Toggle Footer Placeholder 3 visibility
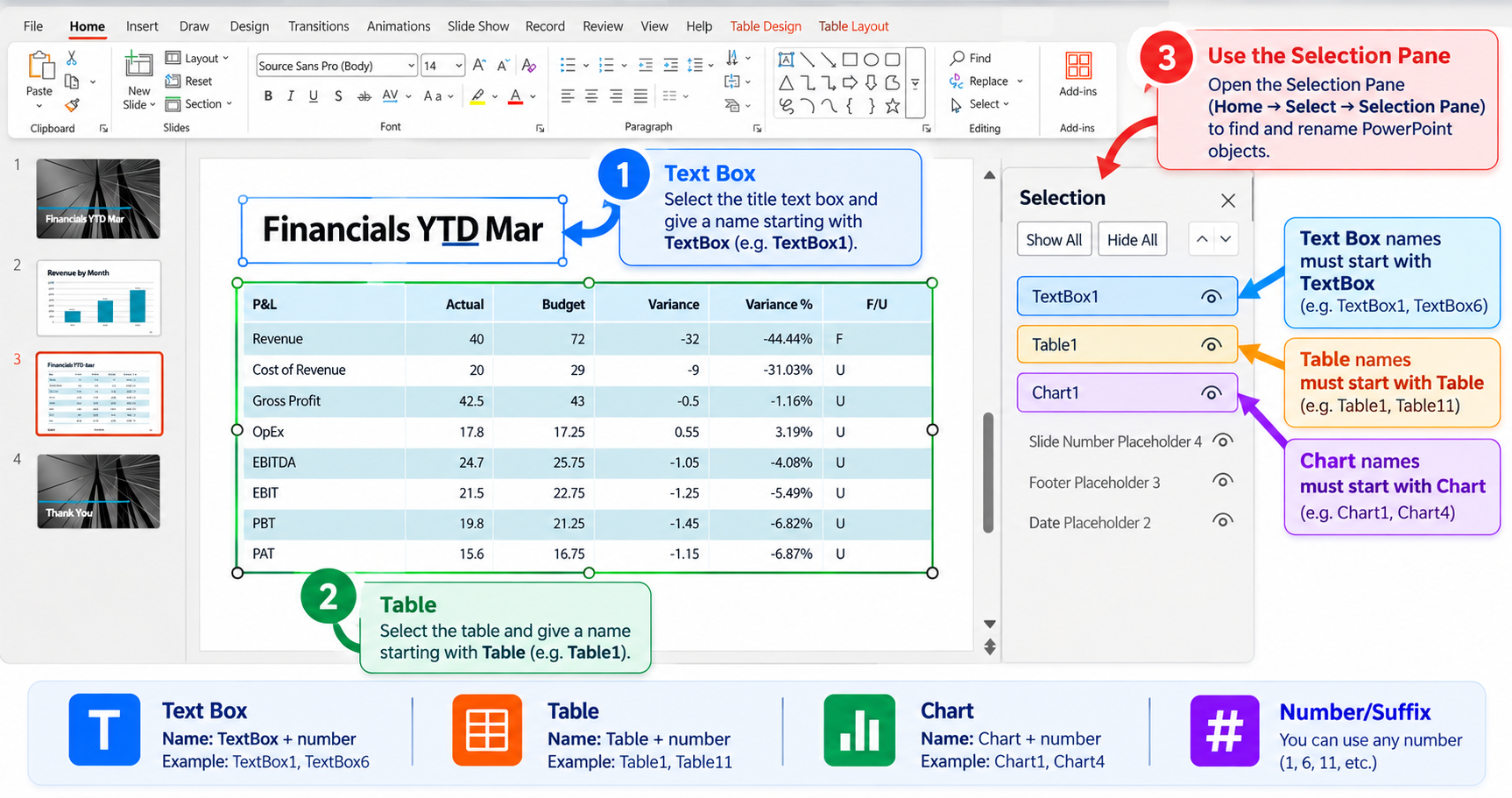The height and width of the screenshot is (798, 1512). pos(1223,481)
